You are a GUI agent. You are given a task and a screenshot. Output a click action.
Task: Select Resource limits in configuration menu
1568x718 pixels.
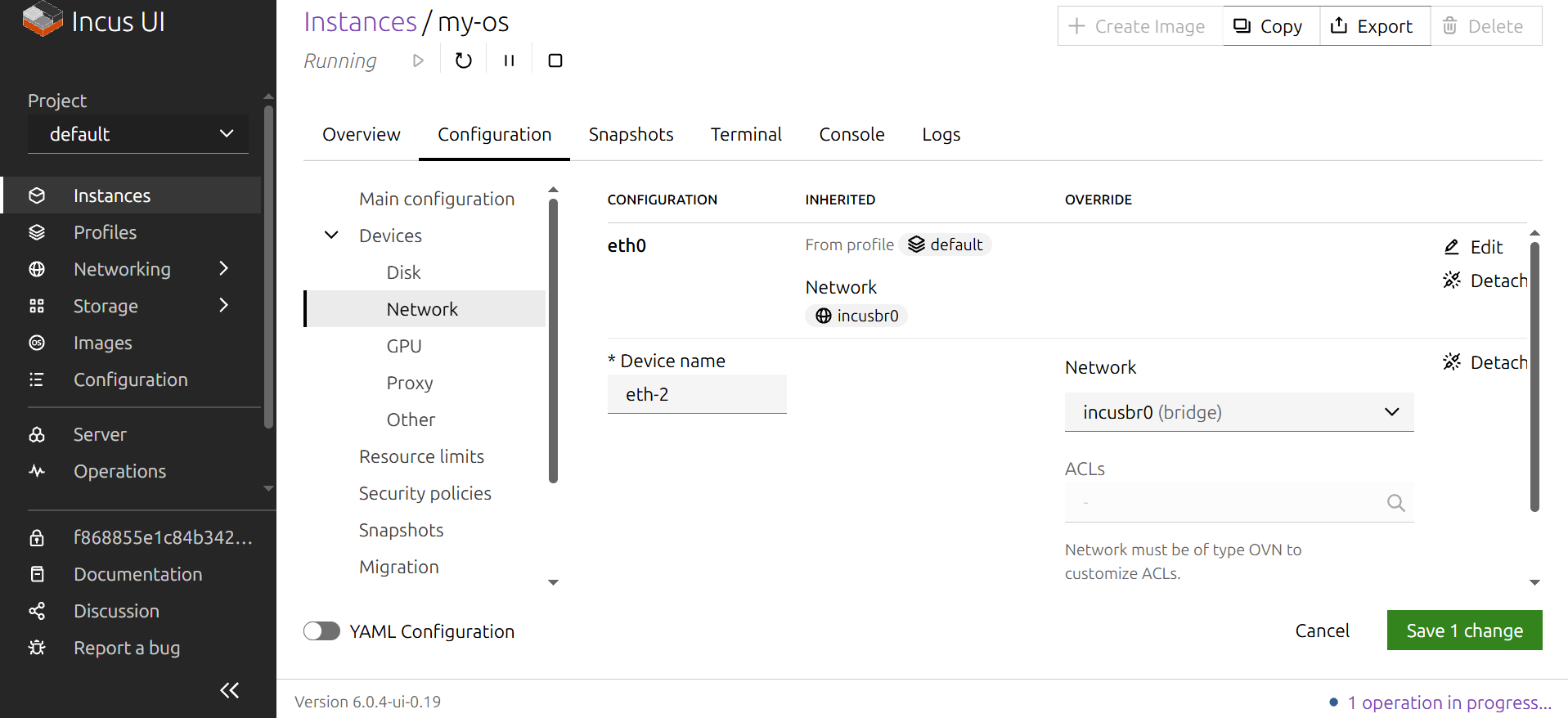[x=421, y=456]
